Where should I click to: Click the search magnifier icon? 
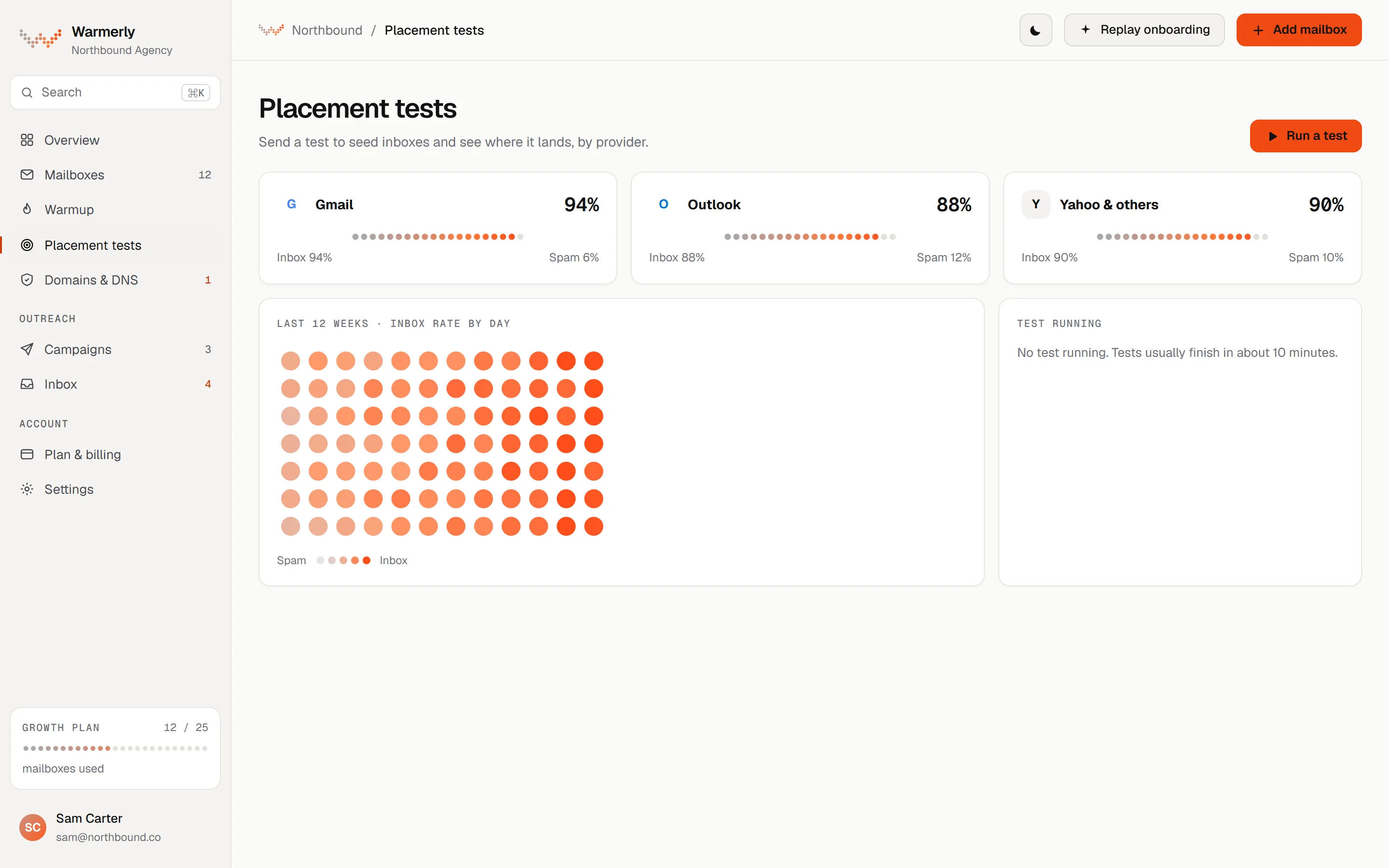27,93
